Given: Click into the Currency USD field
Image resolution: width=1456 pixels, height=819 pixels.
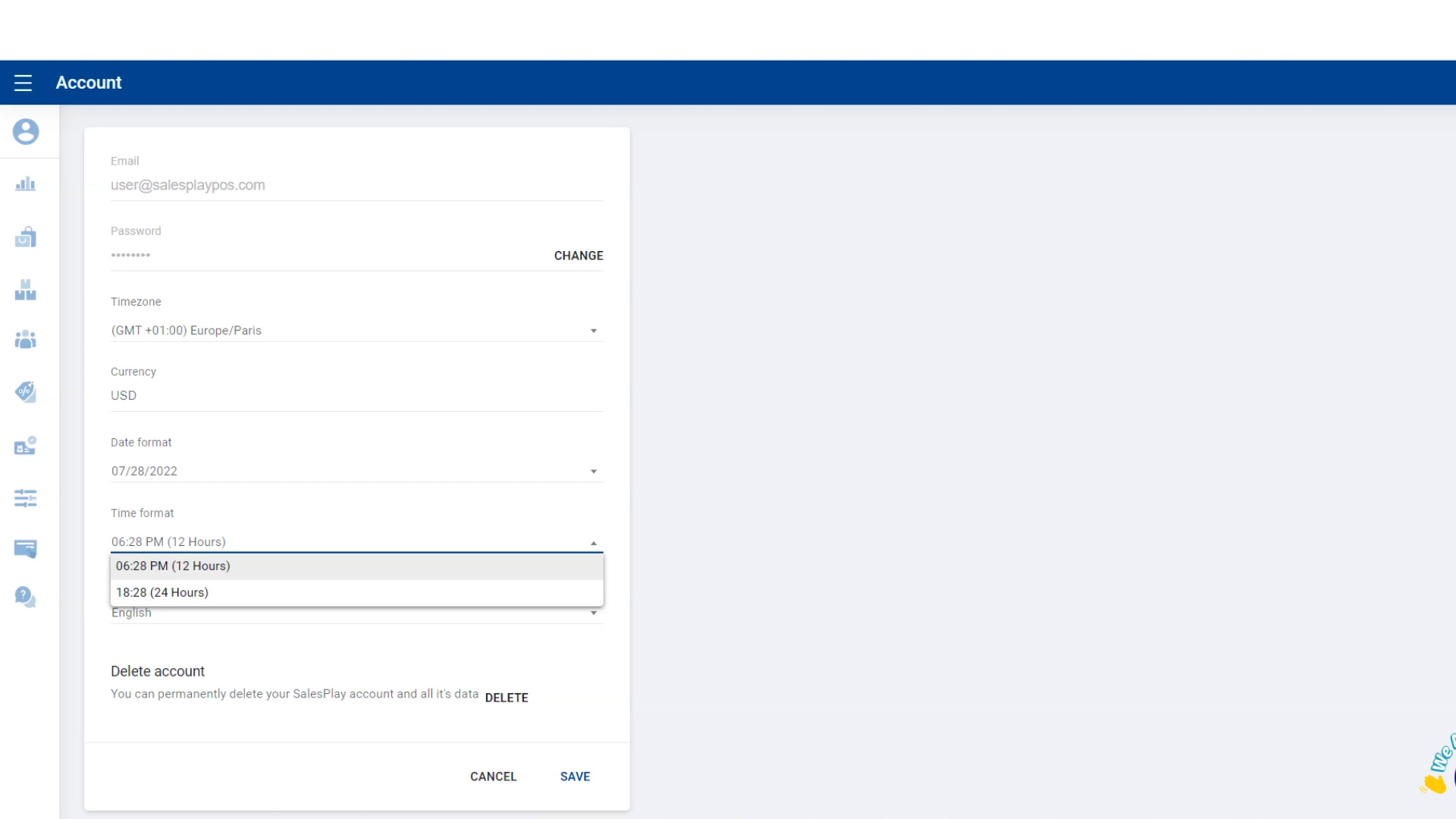Looking at the screenshot, I should pos(356,396).
